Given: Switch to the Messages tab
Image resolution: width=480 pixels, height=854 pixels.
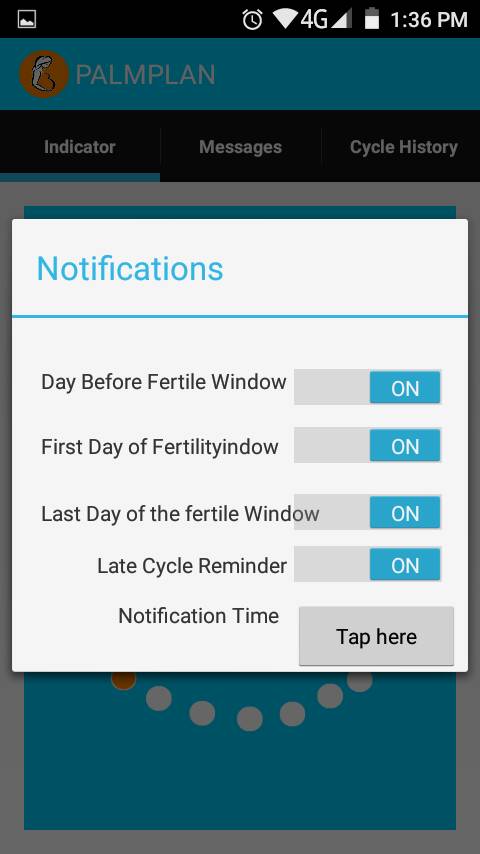Looking at the screenshot, I should pos(240,147).
